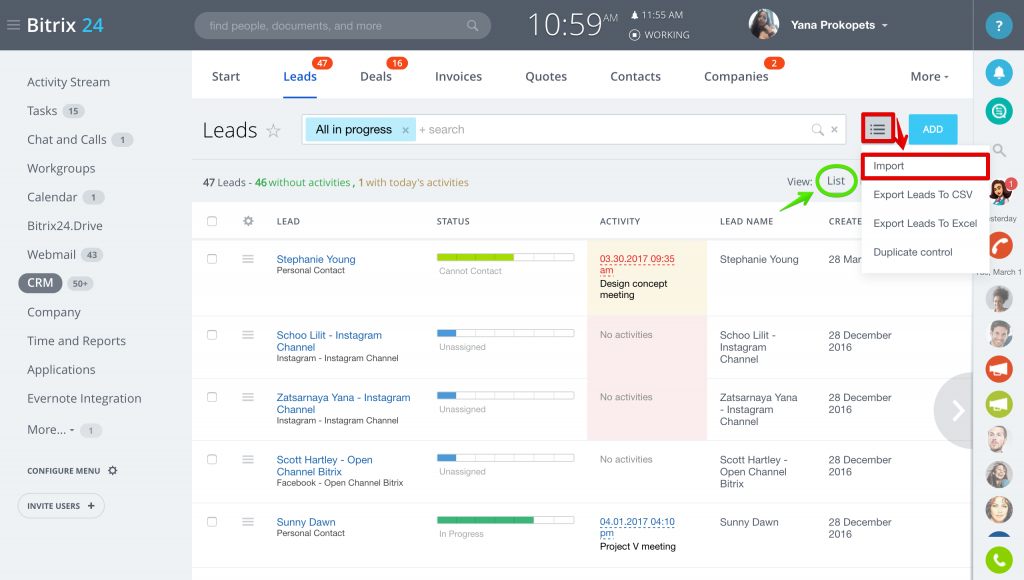Image resolution: width=1024 pixels, height=580 pixels.
Task: Open Tasks in left sidebar
Action: coord(42,111)
